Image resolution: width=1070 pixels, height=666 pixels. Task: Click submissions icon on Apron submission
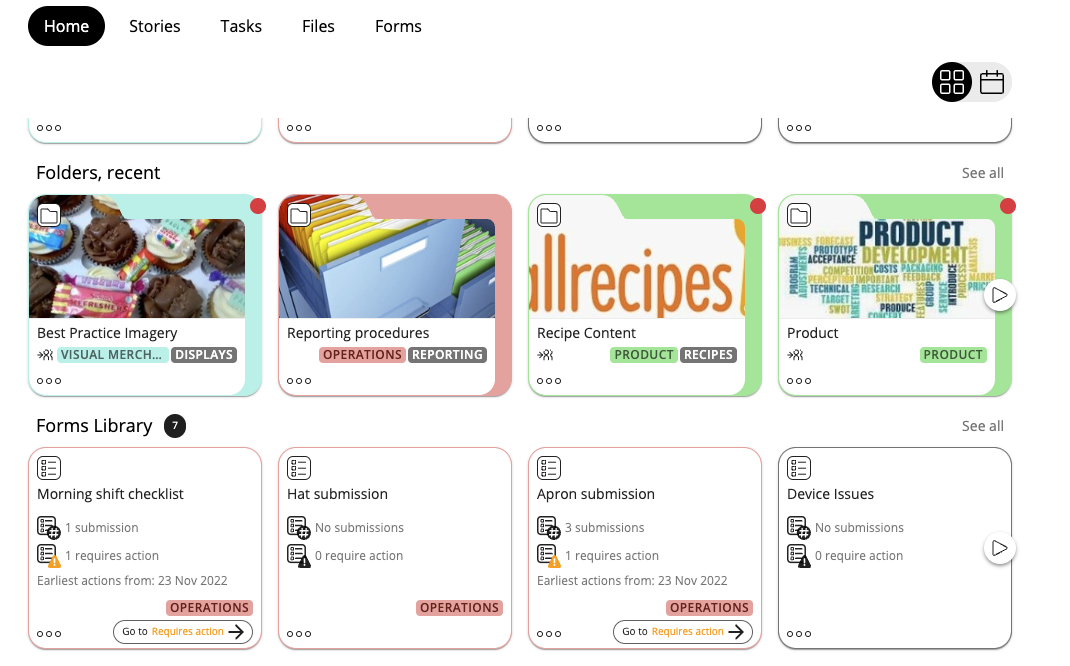pyautogui.click(x=548, y=527)
